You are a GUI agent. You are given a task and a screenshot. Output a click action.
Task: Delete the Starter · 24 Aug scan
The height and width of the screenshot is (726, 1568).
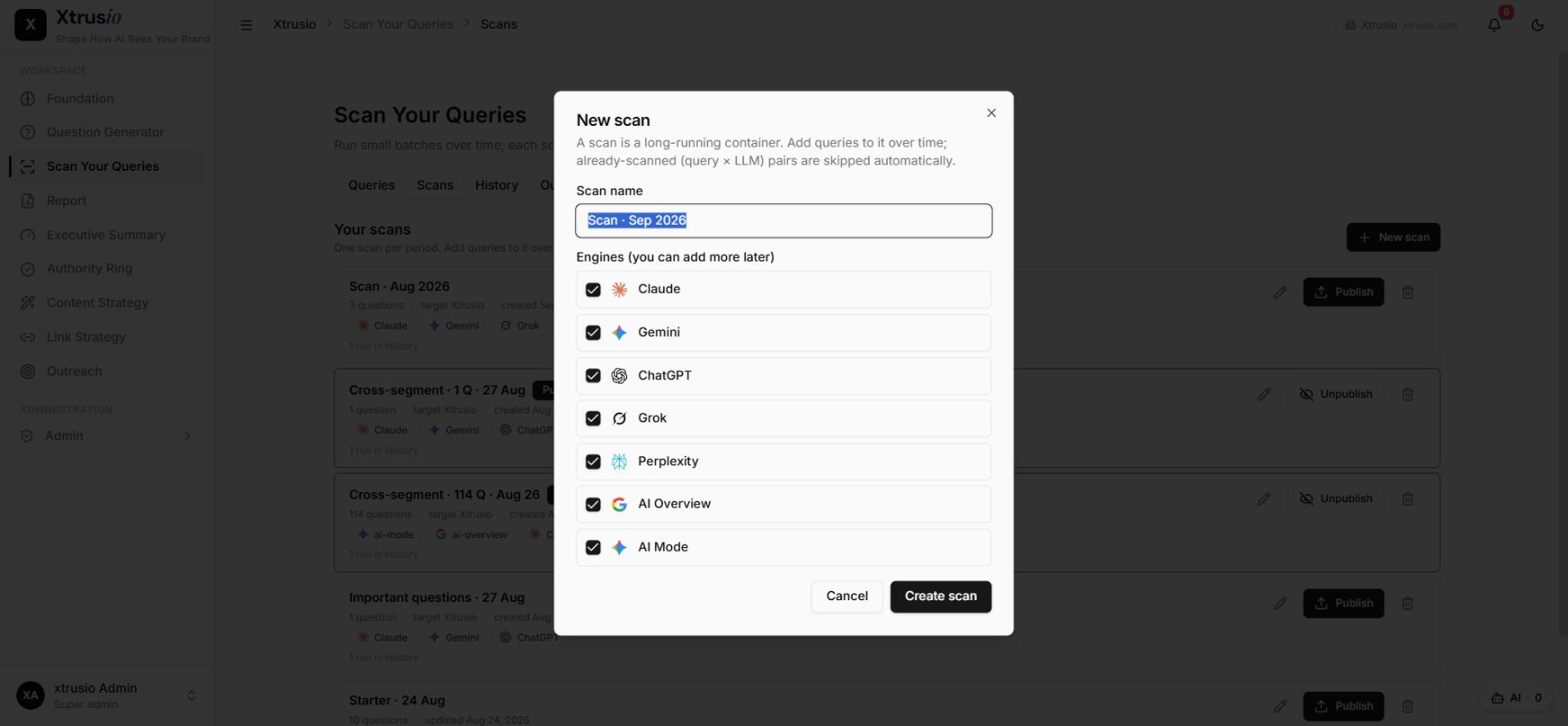[1408, 706]
